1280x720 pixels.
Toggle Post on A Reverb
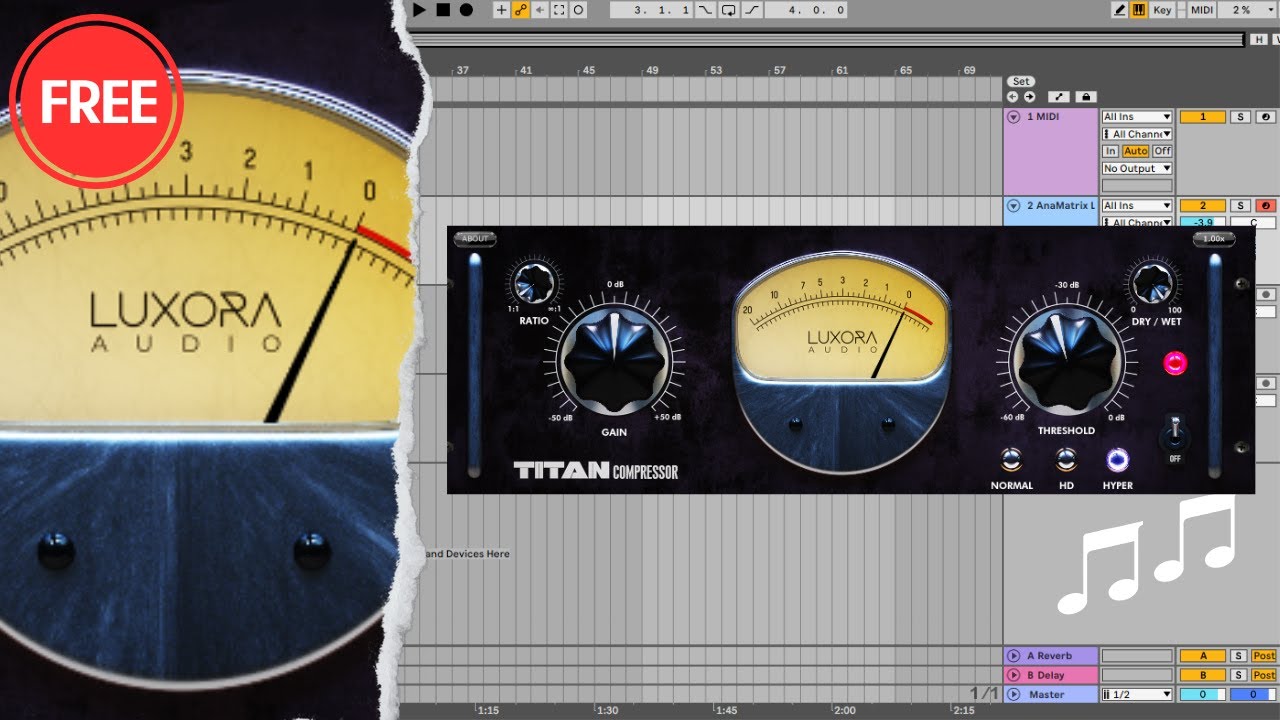[x=1264, y=656]
